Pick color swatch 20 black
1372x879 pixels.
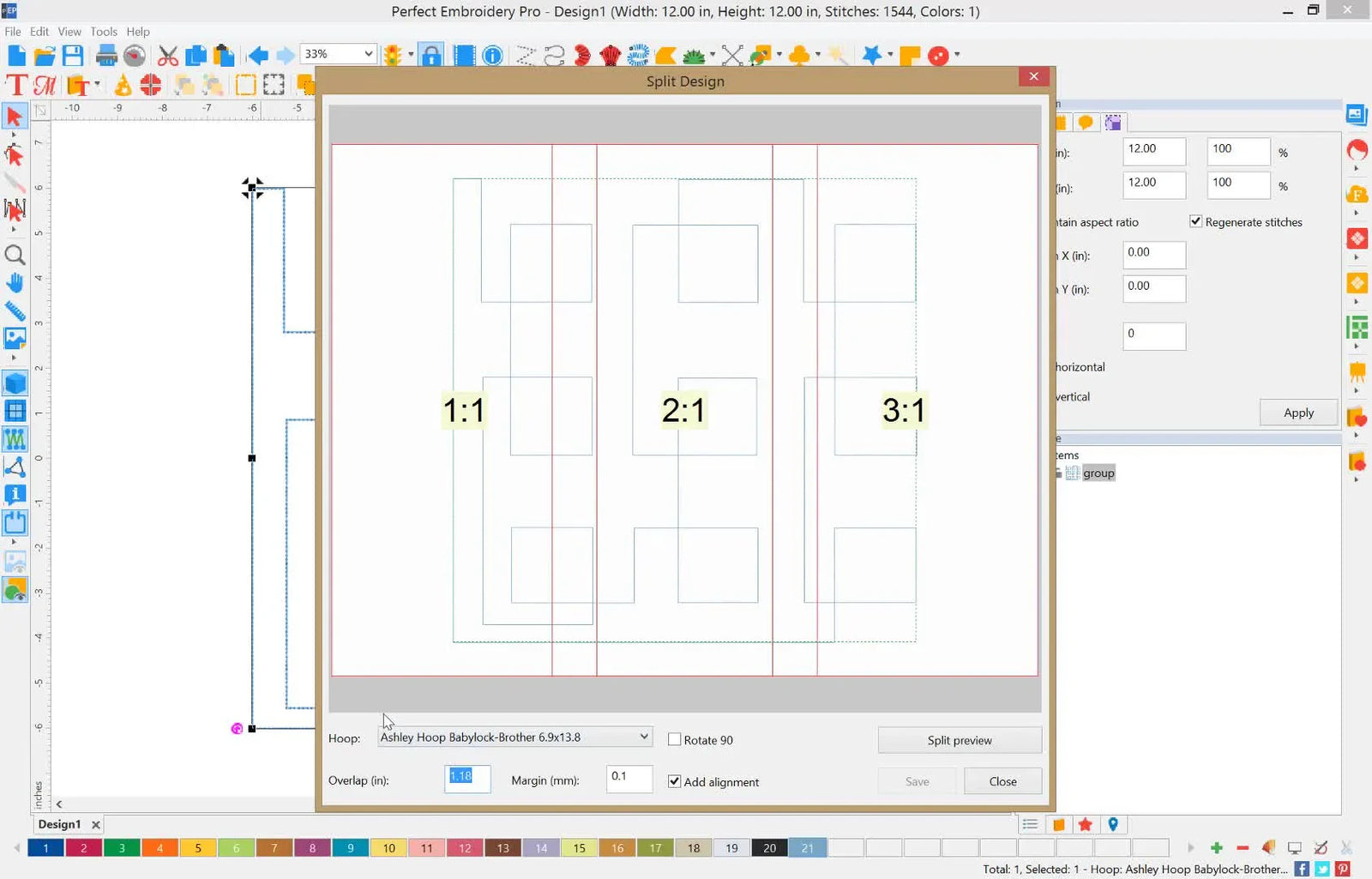769,848
